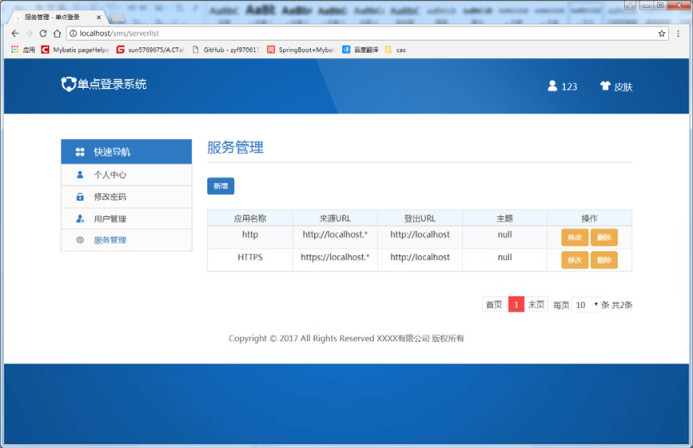Click 删除 for the HTTPS row
This screenshot has width=693, height=448.
(604, 260)
